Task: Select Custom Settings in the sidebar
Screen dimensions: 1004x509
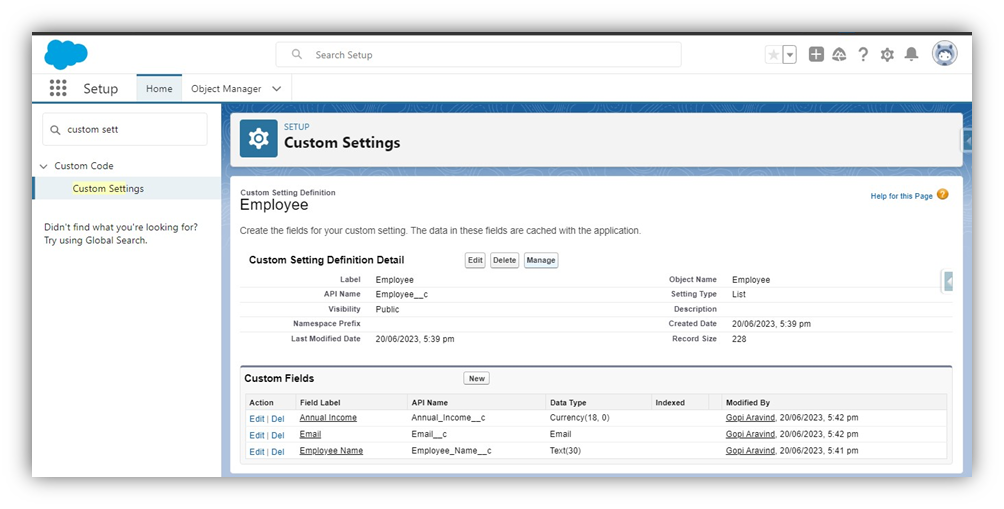Action: 108,188
